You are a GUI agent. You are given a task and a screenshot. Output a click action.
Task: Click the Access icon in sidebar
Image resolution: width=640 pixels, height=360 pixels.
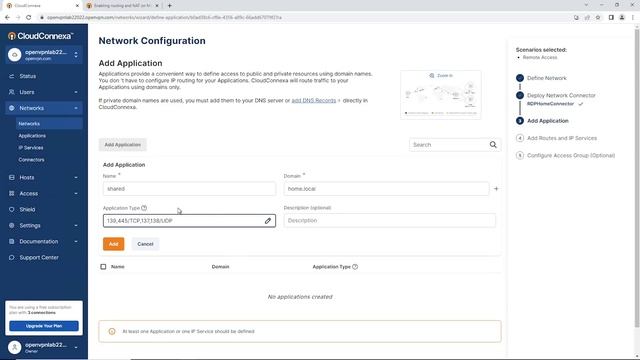tap(11, 193)
